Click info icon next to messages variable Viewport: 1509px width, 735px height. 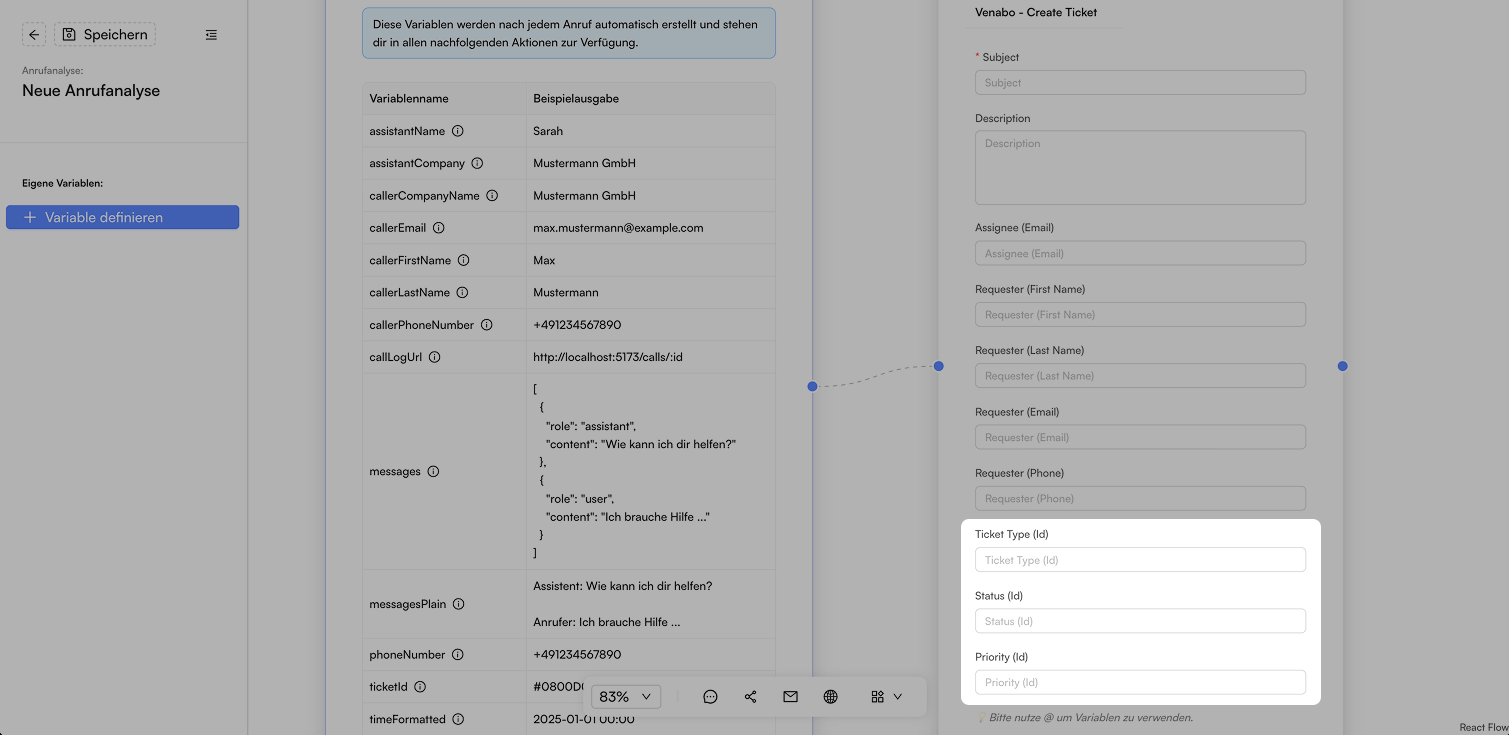[433, 471]
